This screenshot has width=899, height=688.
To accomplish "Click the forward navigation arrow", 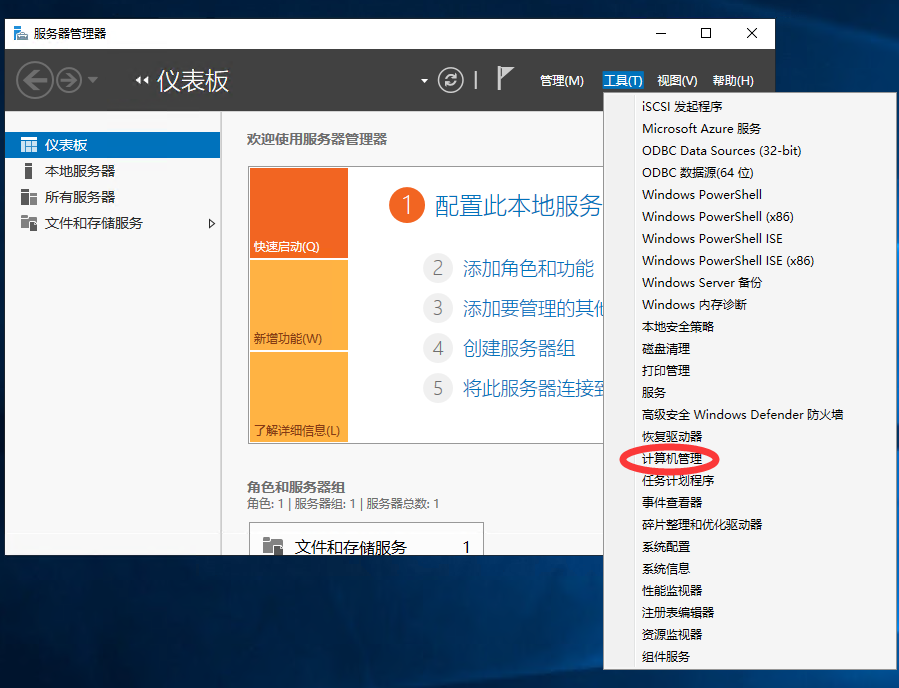I will (x=69, y=80).
